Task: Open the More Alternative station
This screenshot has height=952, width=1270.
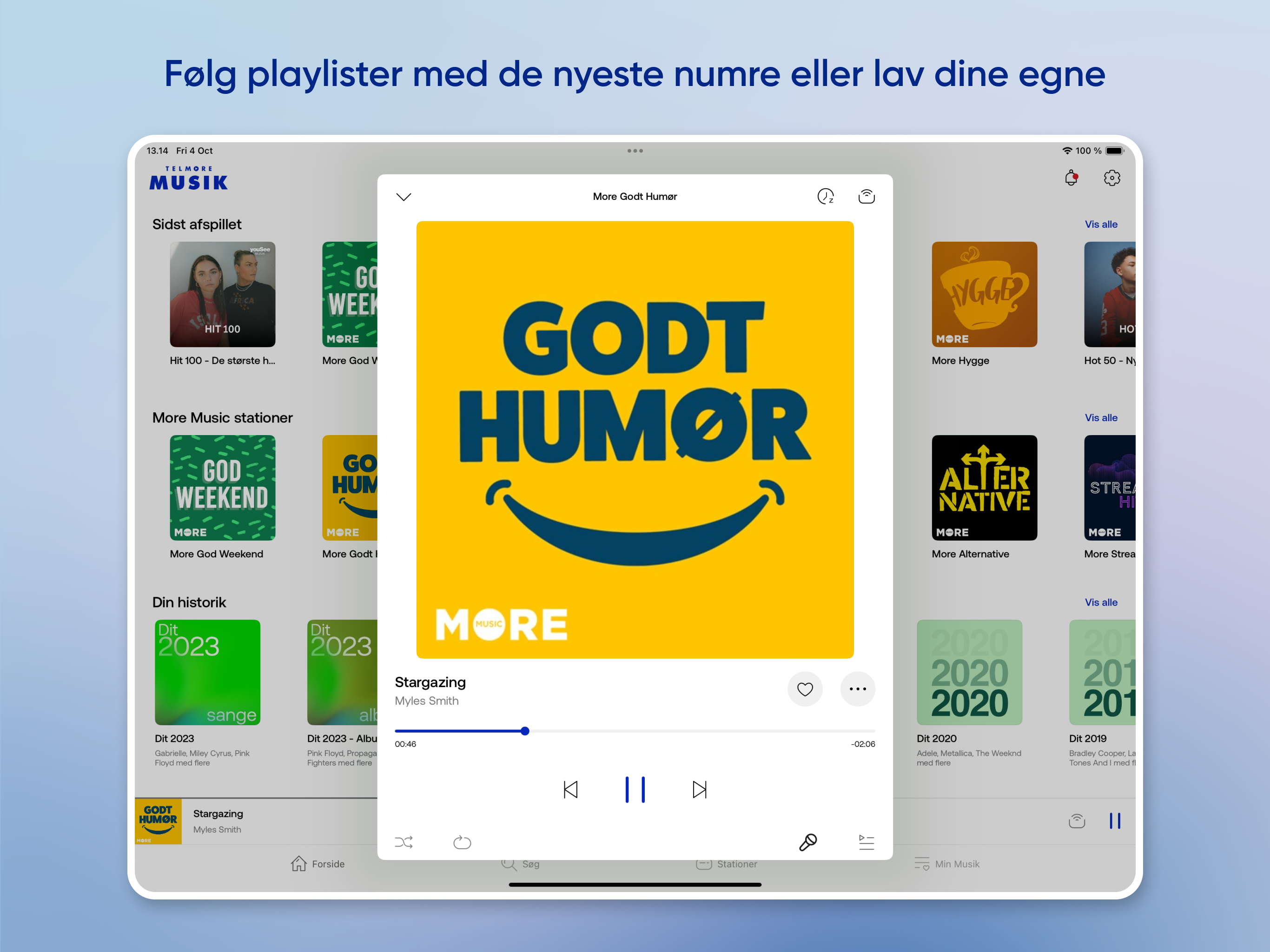Action: coord(984,488)
